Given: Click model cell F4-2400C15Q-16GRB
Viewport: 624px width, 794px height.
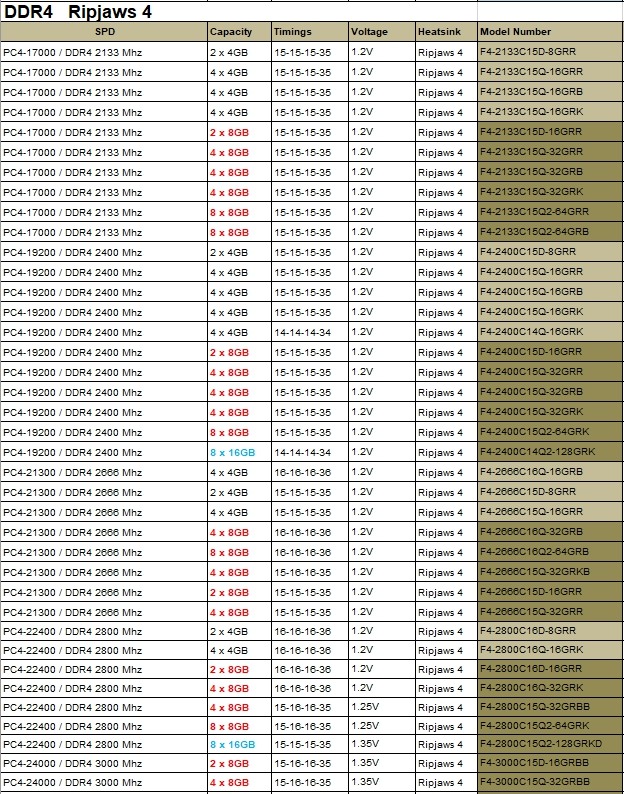Looking at the screenshot, I should (x=550, y=292).
